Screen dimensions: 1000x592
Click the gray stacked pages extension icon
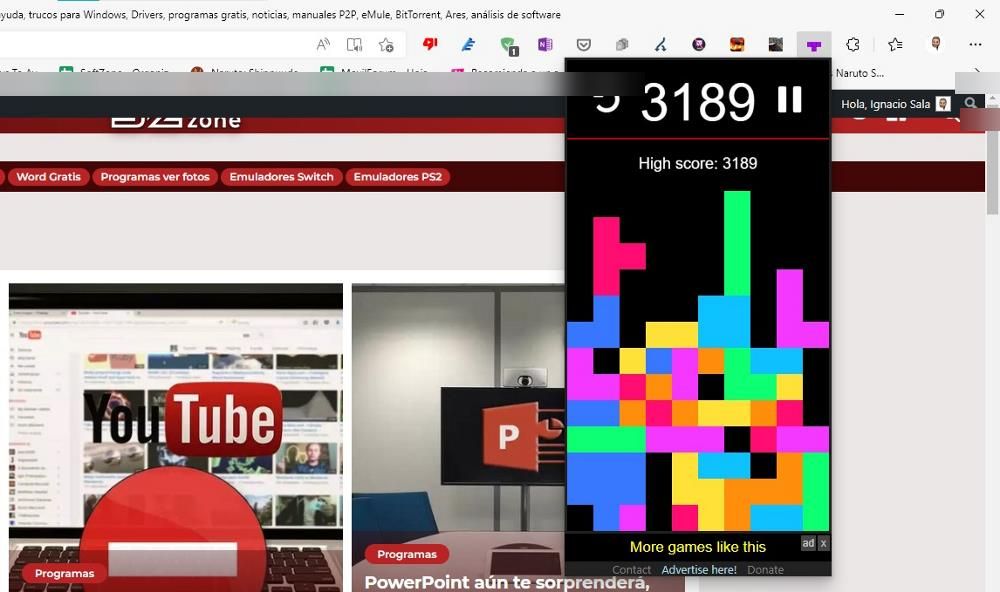(x=622, y=45)
